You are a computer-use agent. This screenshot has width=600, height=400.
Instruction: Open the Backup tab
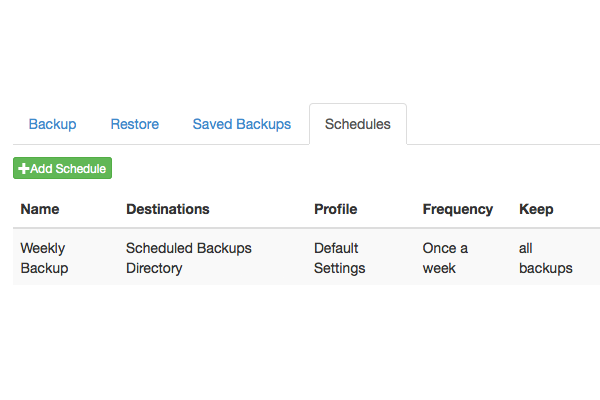click(52, 124)
